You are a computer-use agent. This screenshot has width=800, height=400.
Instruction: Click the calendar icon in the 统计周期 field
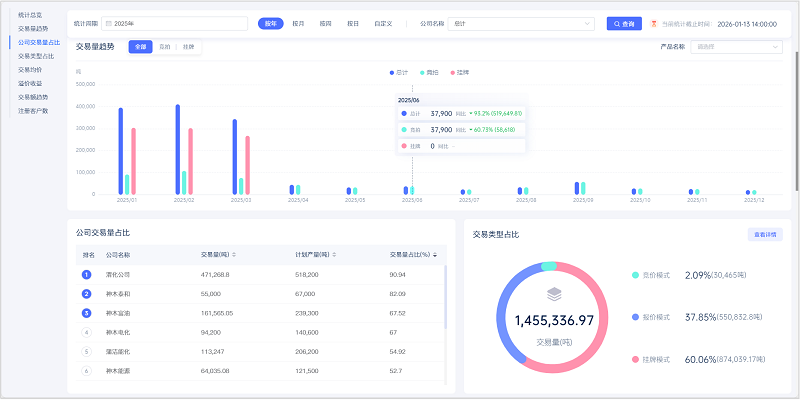(x=107, y=23)
